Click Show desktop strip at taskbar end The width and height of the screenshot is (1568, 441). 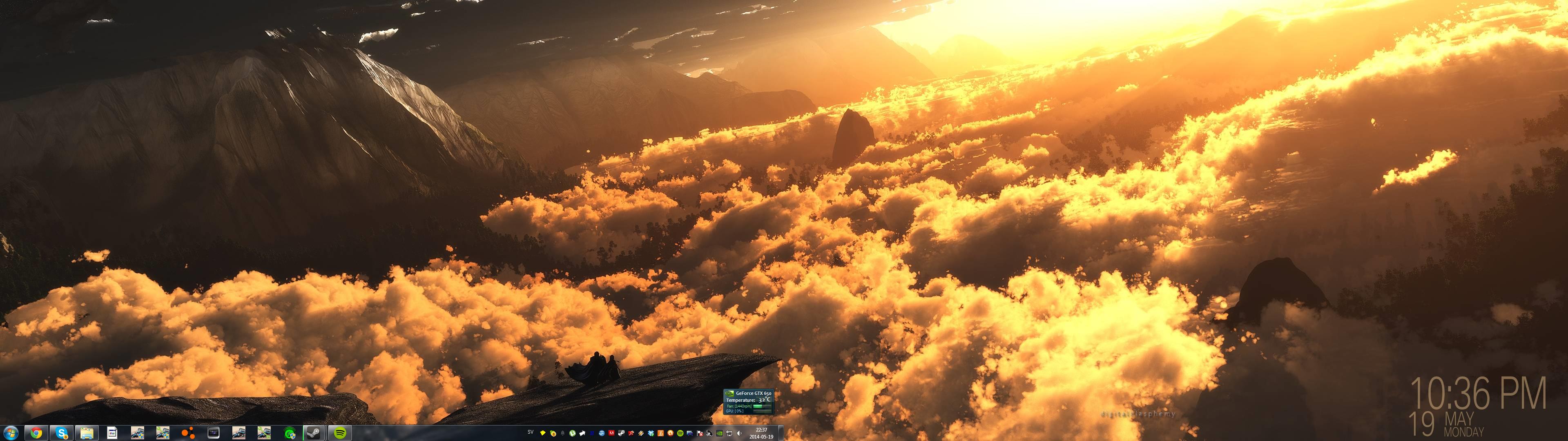pyautogui.click(x=781, y=433)
